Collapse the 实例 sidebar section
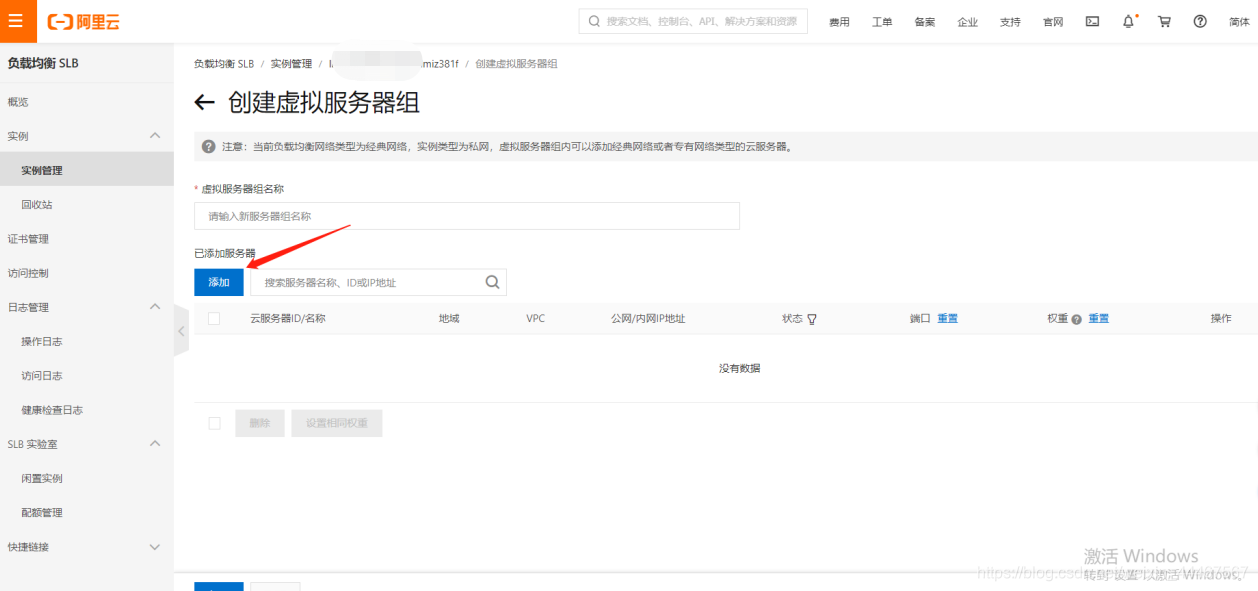Viewport: 1258px width, 591px height. coord(155,135)
